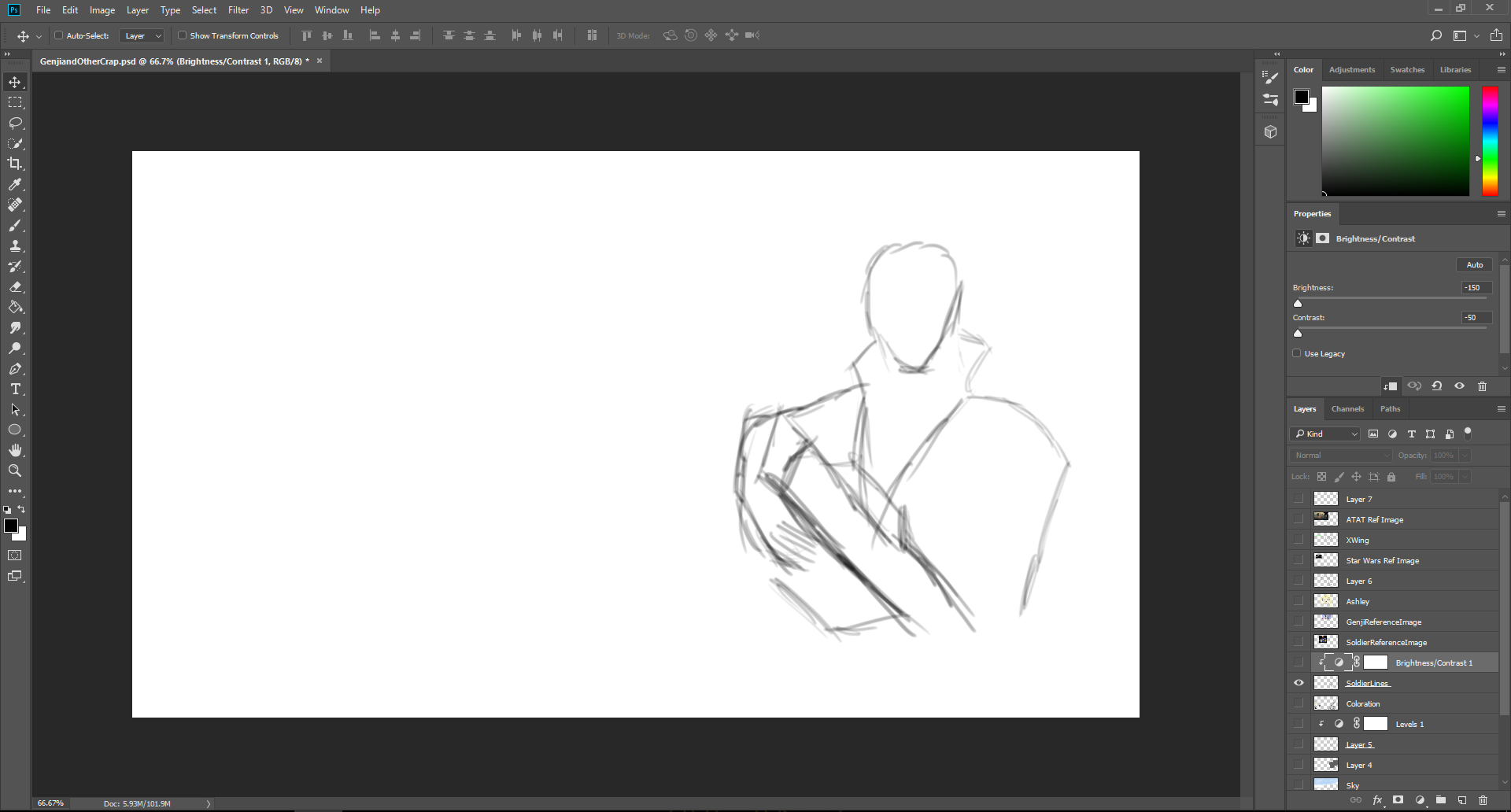Select the Eyedropper tool
1511x812 pixels.
pyautogui.click(x=15, y=184)
